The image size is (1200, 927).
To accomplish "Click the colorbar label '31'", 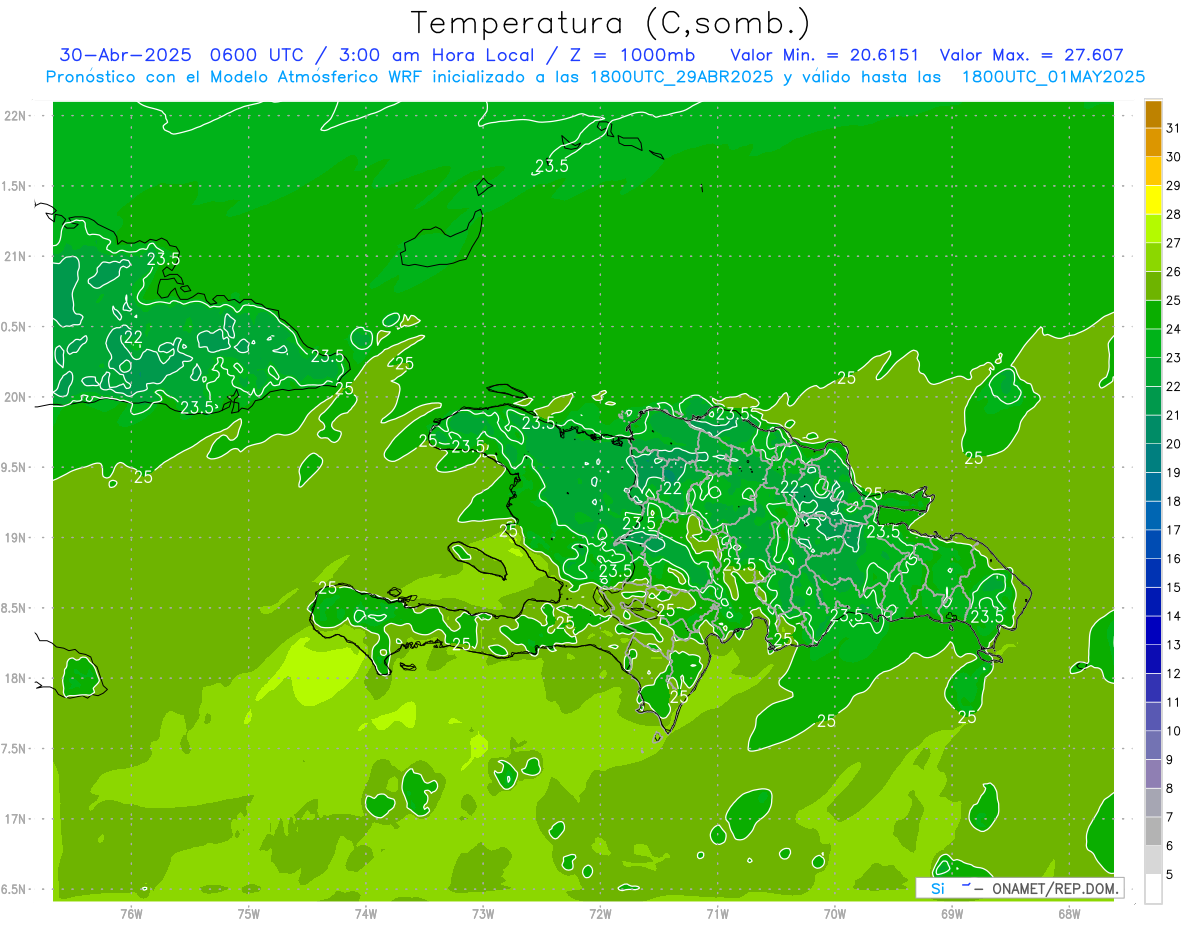I will pos(1174,128).
